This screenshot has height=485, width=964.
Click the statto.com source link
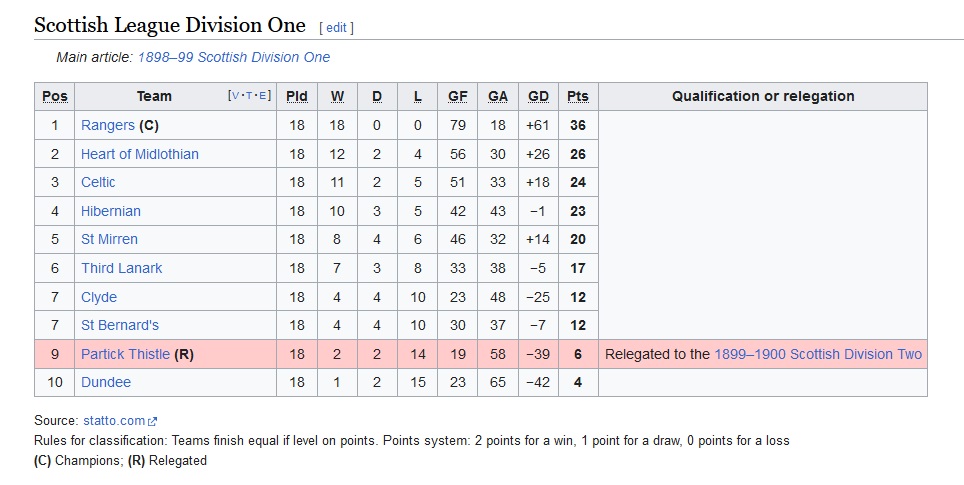[114, 421]
